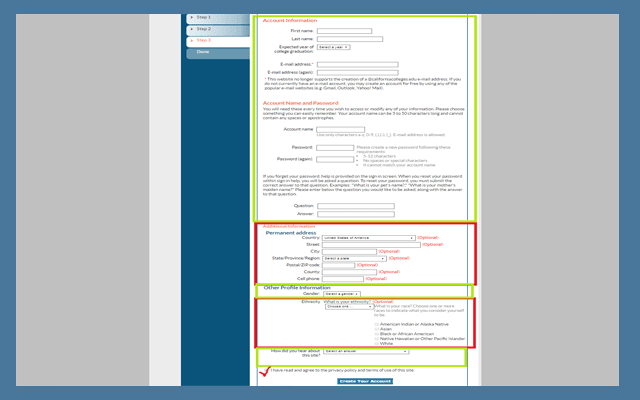Viewport: 640px width, 400px height.
Task: Open the Gender dropdown
Action: [x=342, y=294]
